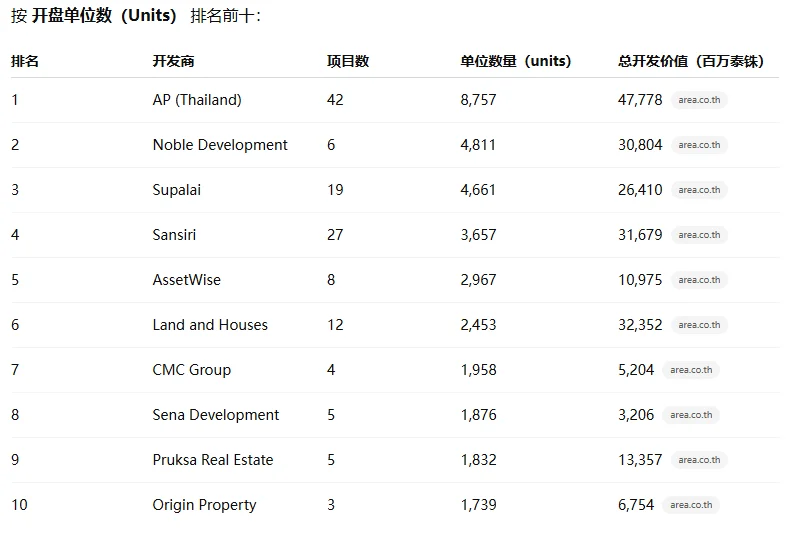Click the 排名 column header
Viewport: 790px width, 540px height.
[25, 61]
